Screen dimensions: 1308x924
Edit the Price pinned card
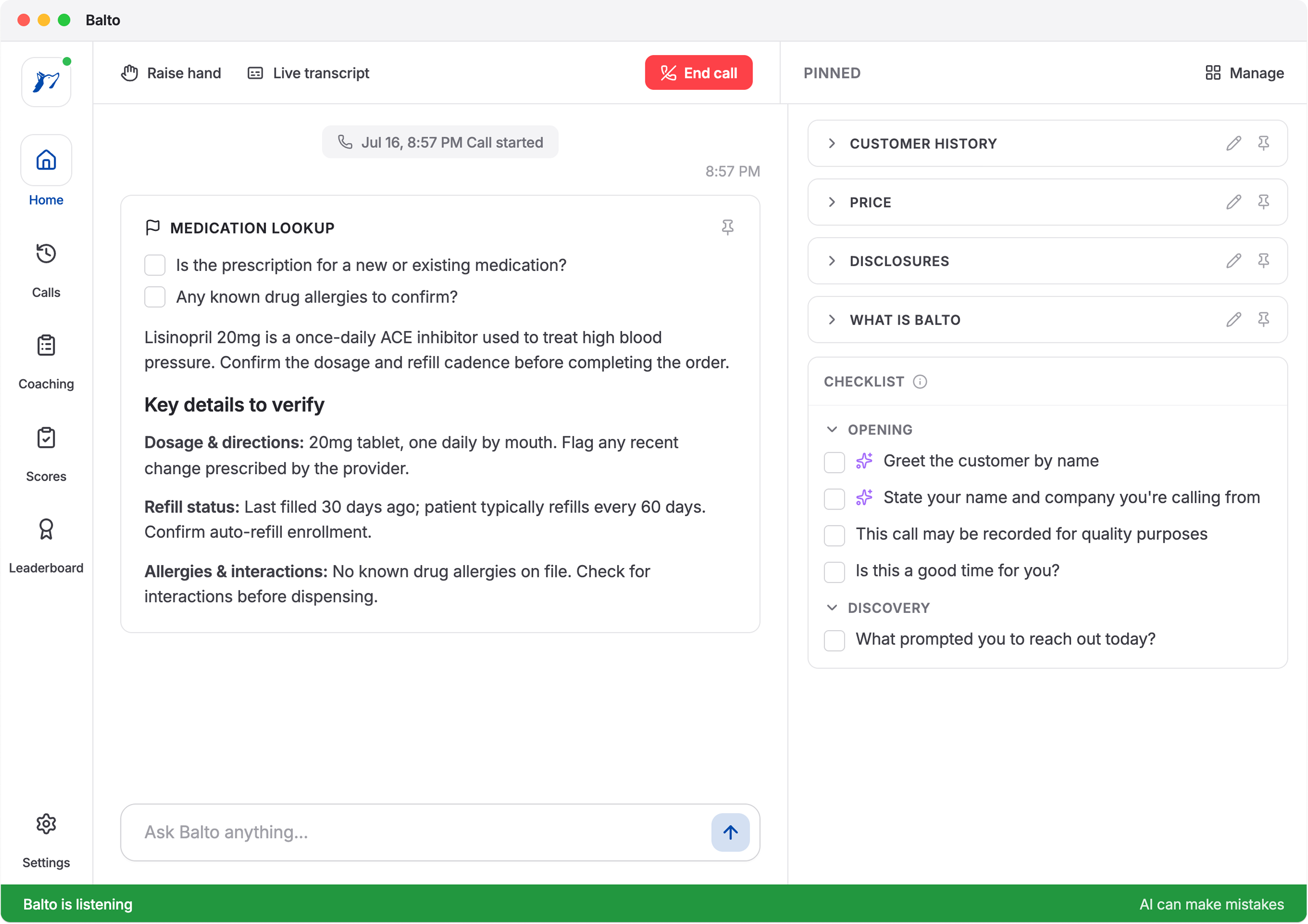click(1234, 202)
